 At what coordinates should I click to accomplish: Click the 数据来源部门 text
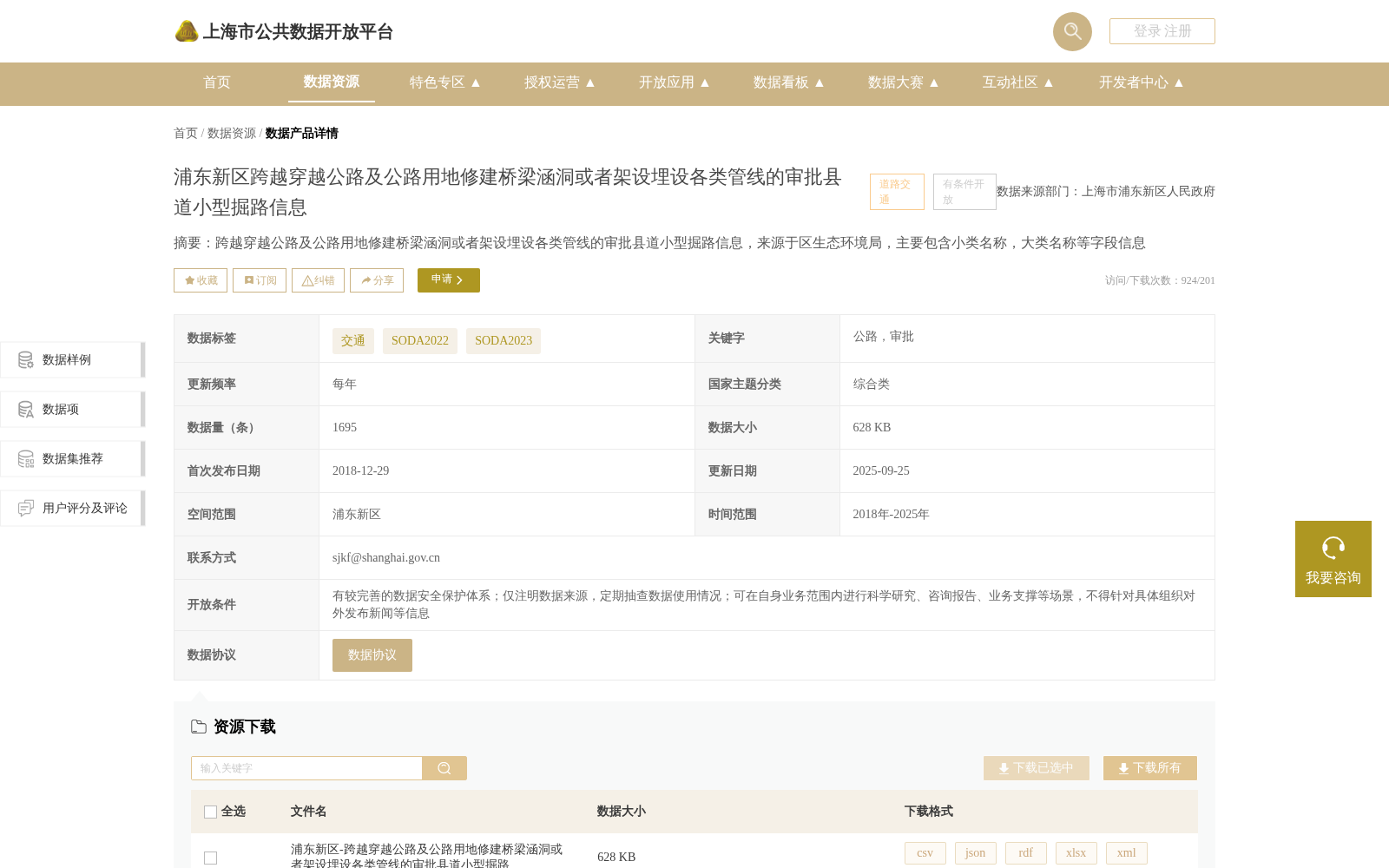(1106, 192)
